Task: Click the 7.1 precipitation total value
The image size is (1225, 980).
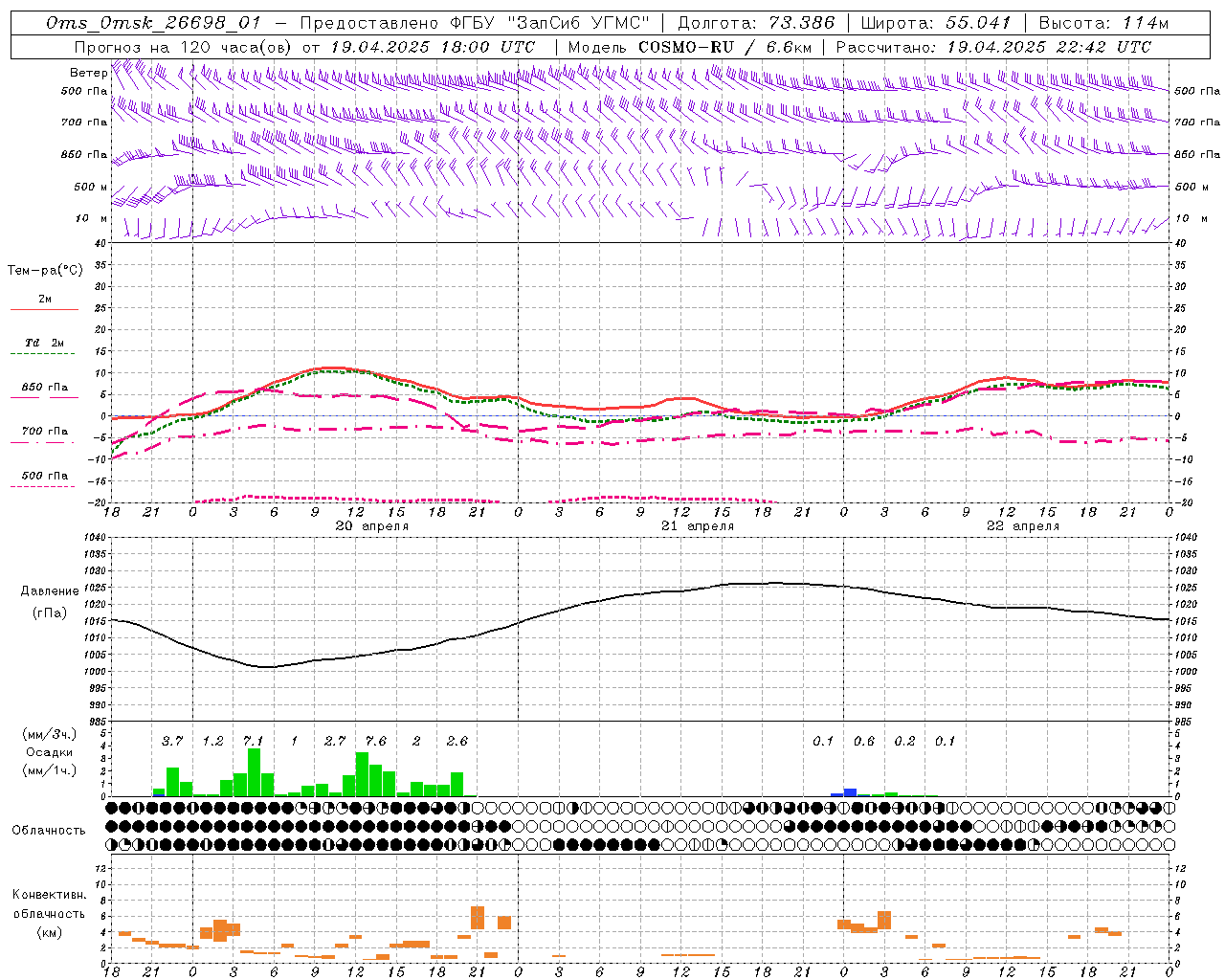Action: tap(253, 742)
